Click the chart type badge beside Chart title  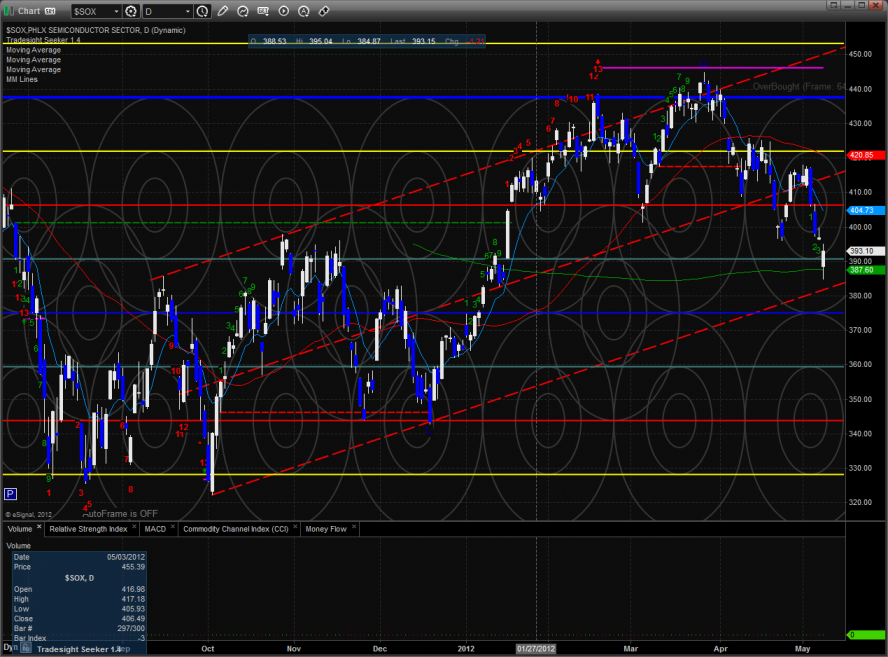[x=50, y=11]
